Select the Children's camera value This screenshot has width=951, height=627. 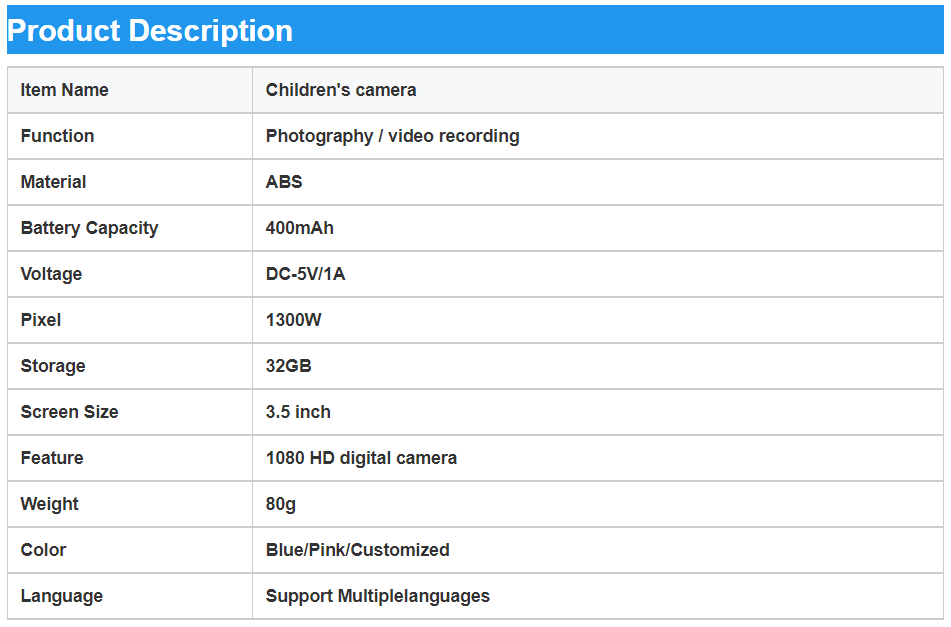coord(340,90)
